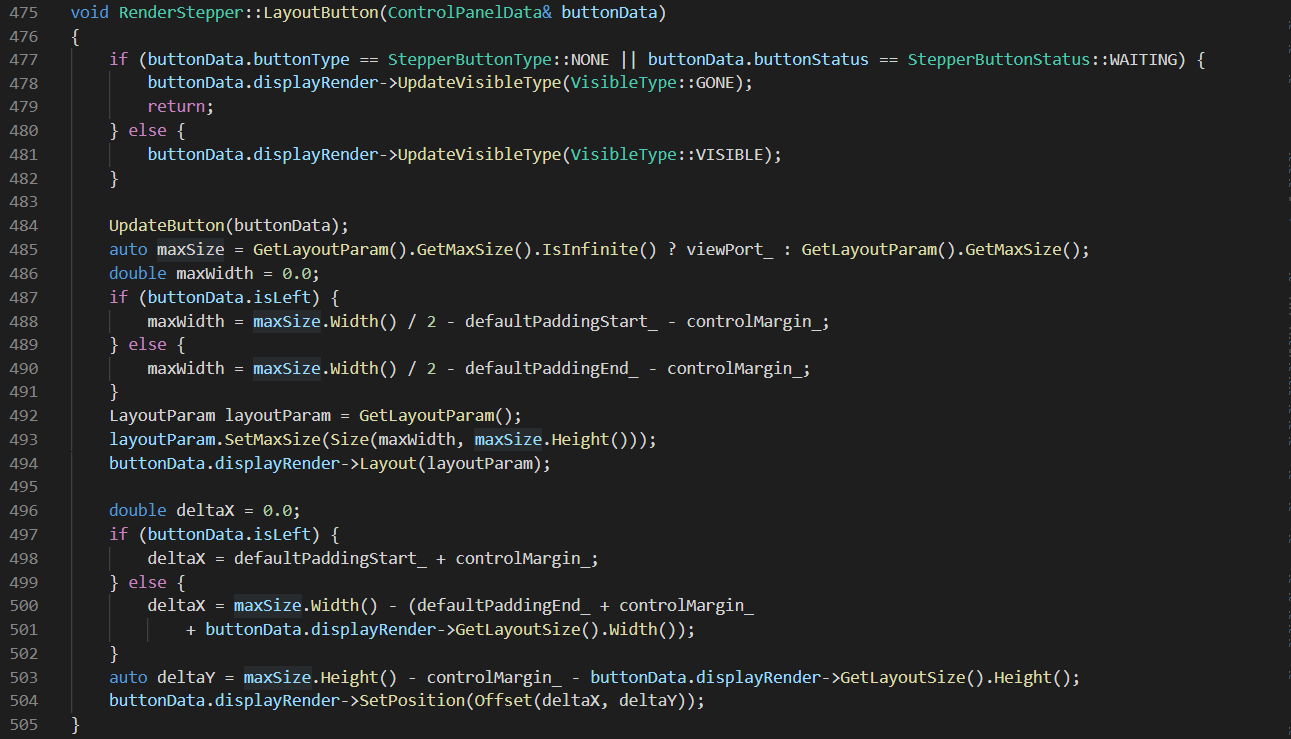Click the 'else' keyword on line 489
Image resolution: width=1291 pixels, height=739 pixels.
pyautogui.click(x=148, y=345)
